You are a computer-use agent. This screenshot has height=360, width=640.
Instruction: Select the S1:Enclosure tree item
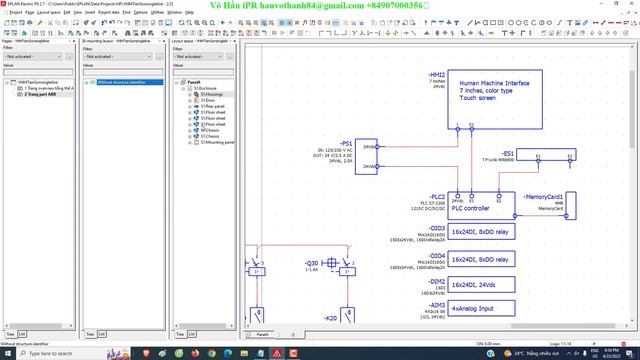205,88
